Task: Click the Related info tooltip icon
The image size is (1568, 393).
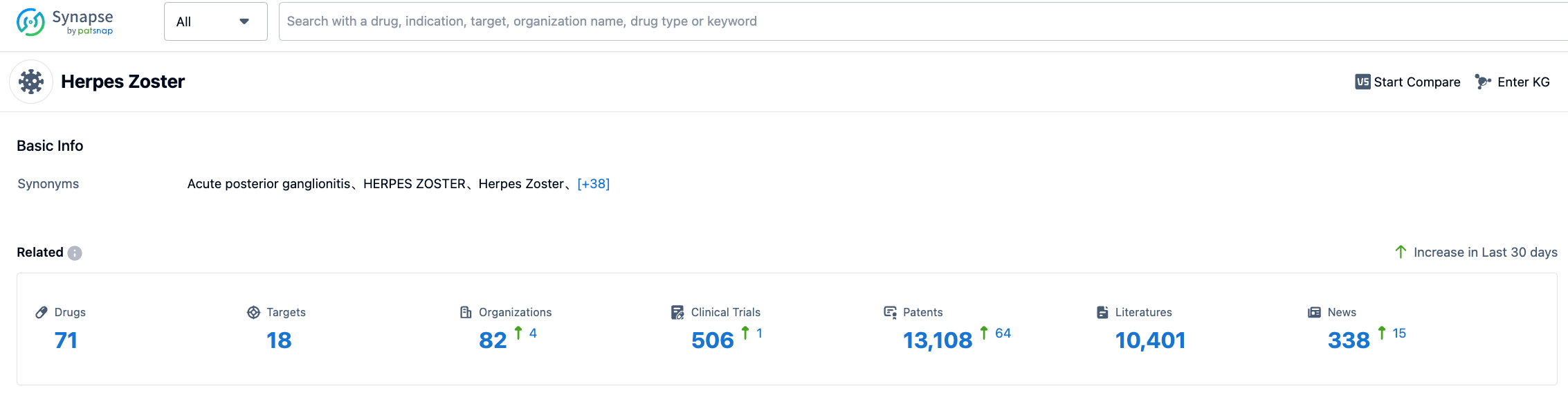Action: coord(75,253)
